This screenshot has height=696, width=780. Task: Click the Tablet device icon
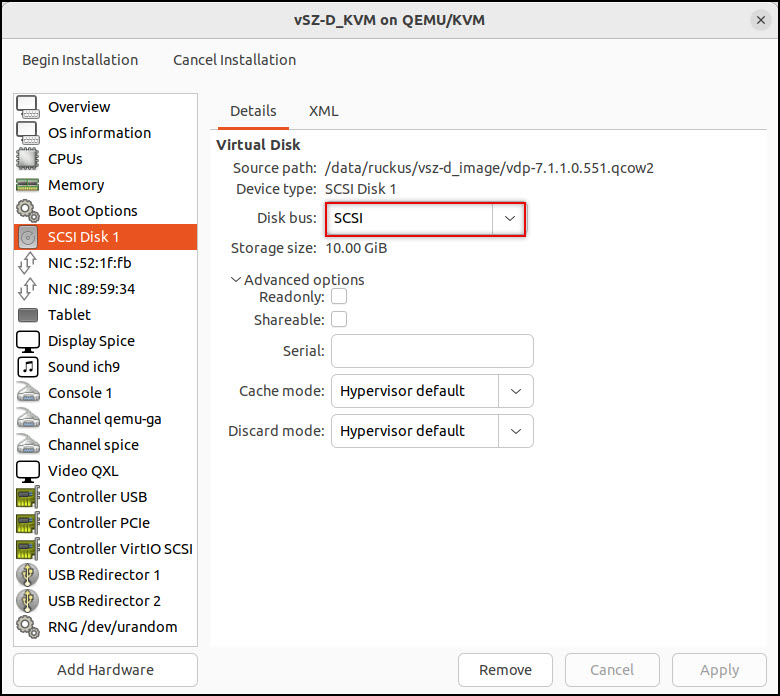[28, 315]
